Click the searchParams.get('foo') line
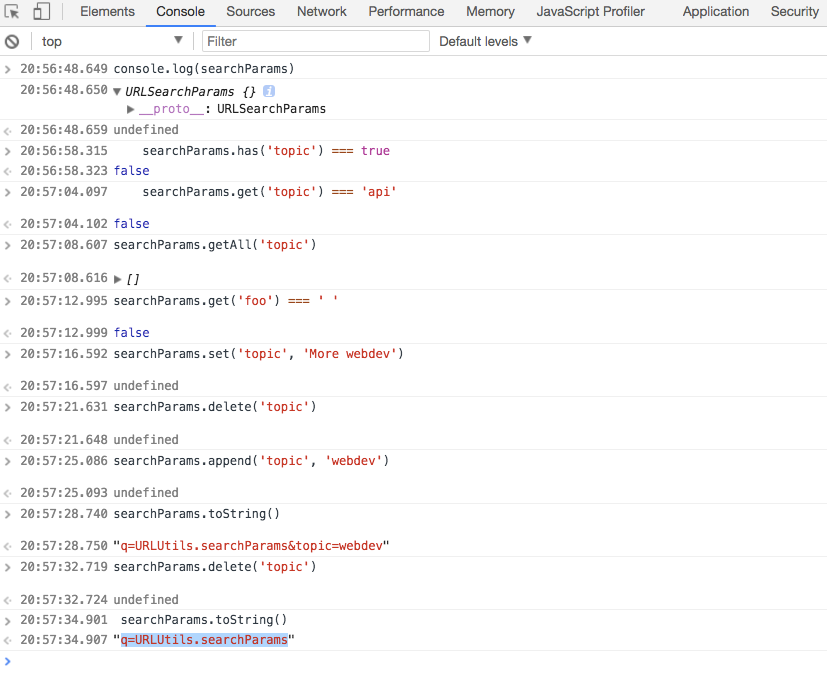 [226, 301]
